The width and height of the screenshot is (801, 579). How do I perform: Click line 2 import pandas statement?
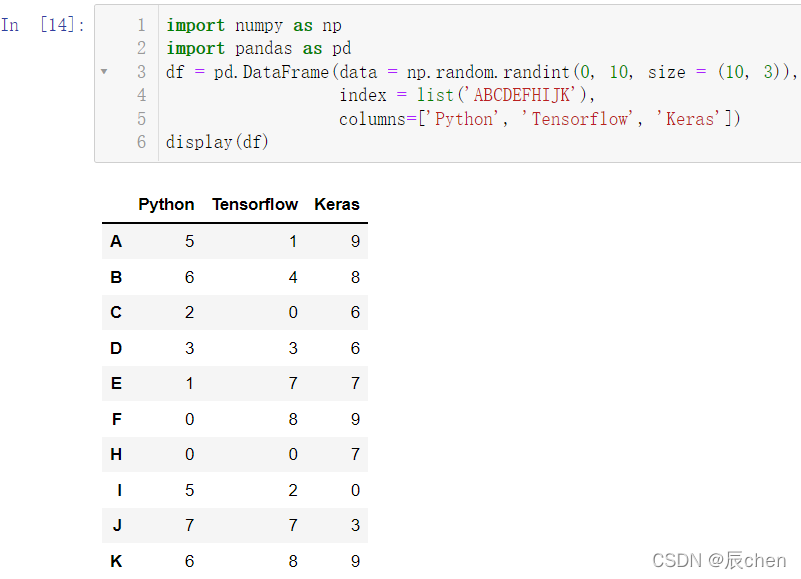258,49
